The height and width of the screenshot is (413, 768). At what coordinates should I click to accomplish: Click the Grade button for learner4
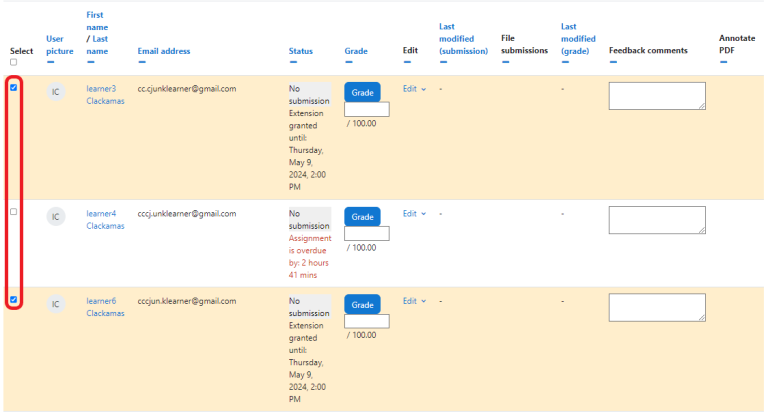coord(362,217)
